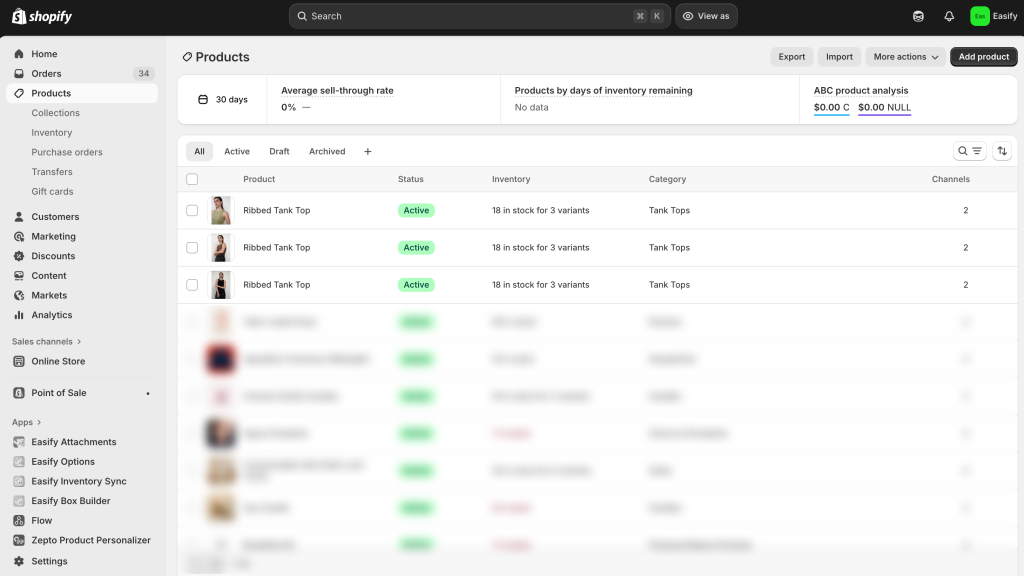Screen dimensions: 1024x576
Task: Open the sort products icon button
Action: 1002,151
